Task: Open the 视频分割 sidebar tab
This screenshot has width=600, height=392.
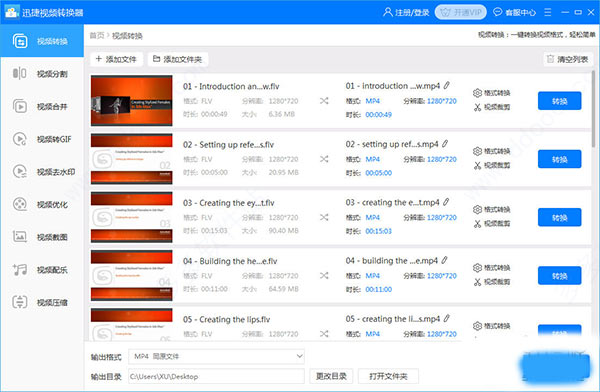Action: 42,74
